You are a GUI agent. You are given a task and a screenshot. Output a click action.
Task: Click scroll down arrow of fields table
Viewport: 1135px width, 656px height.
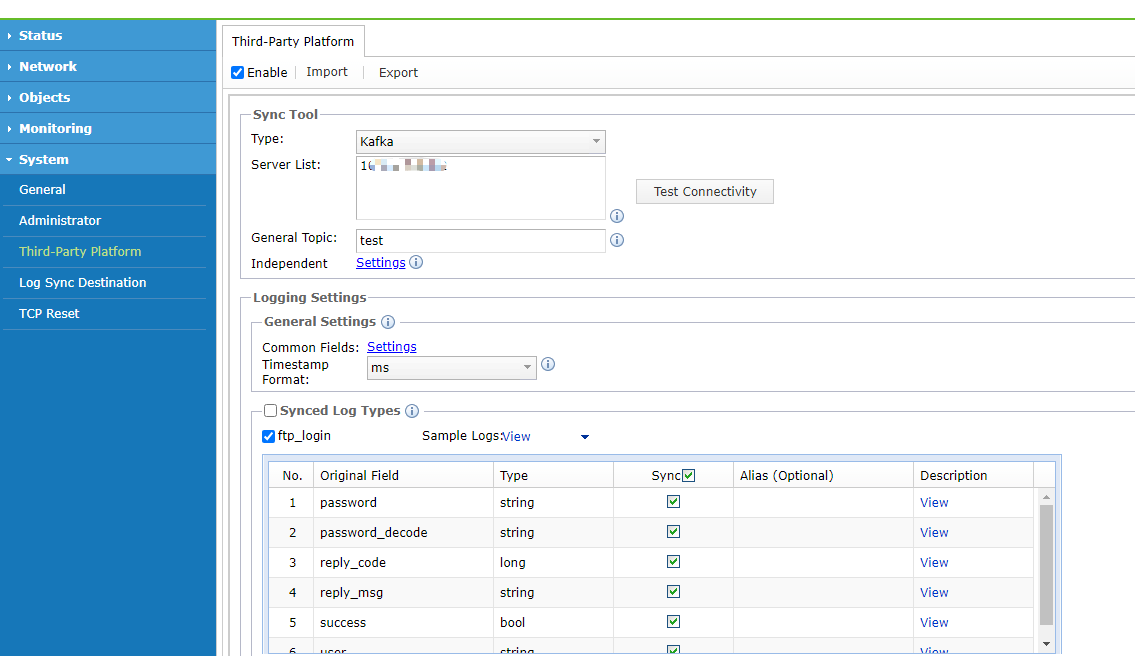pyautogui.click(x=1046, y=644)
